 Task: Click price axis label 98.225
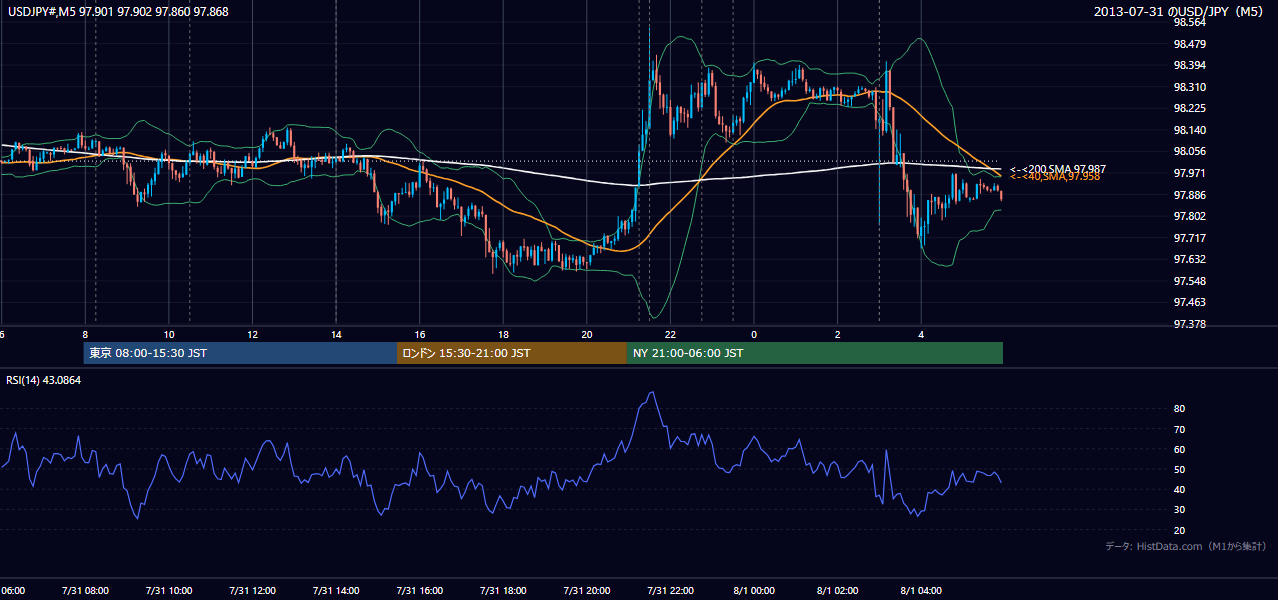click(x=1189, y=109)
